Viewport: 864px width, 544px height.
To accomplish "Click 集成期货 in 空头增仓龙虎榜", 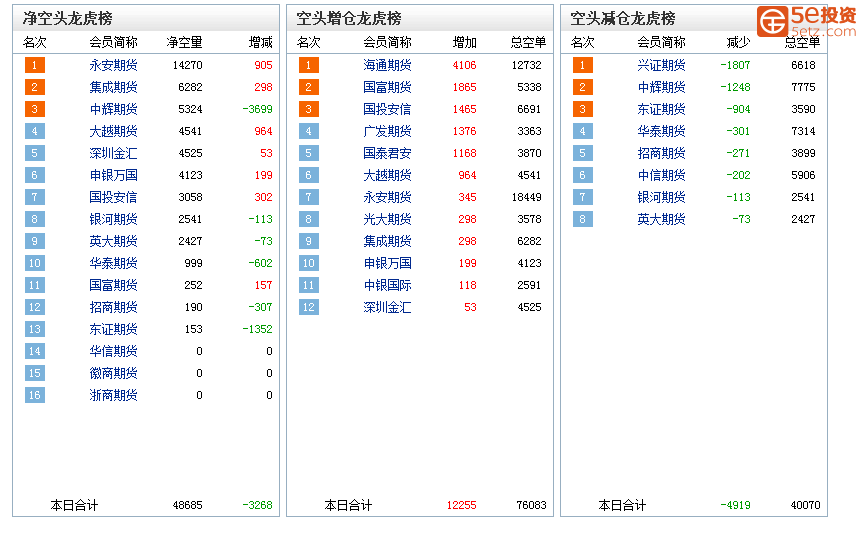I will click(387, 241).
